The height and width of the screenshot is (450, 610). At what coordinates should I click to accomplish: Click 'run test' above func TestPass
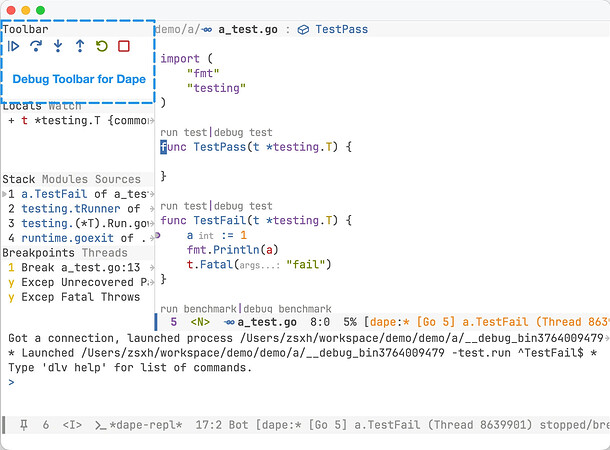(182, 132)
